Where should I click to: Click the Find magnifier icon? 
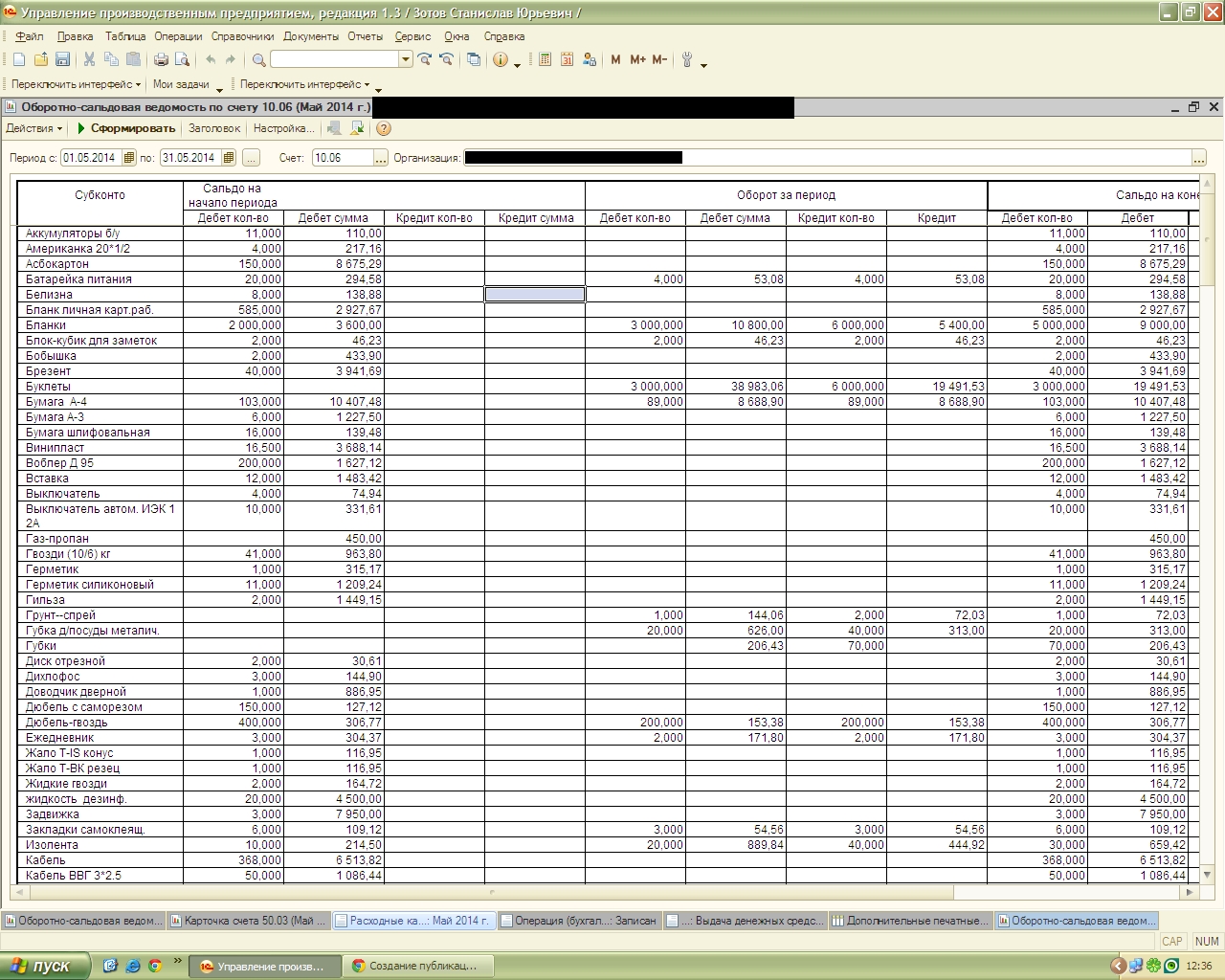point(258,59)
